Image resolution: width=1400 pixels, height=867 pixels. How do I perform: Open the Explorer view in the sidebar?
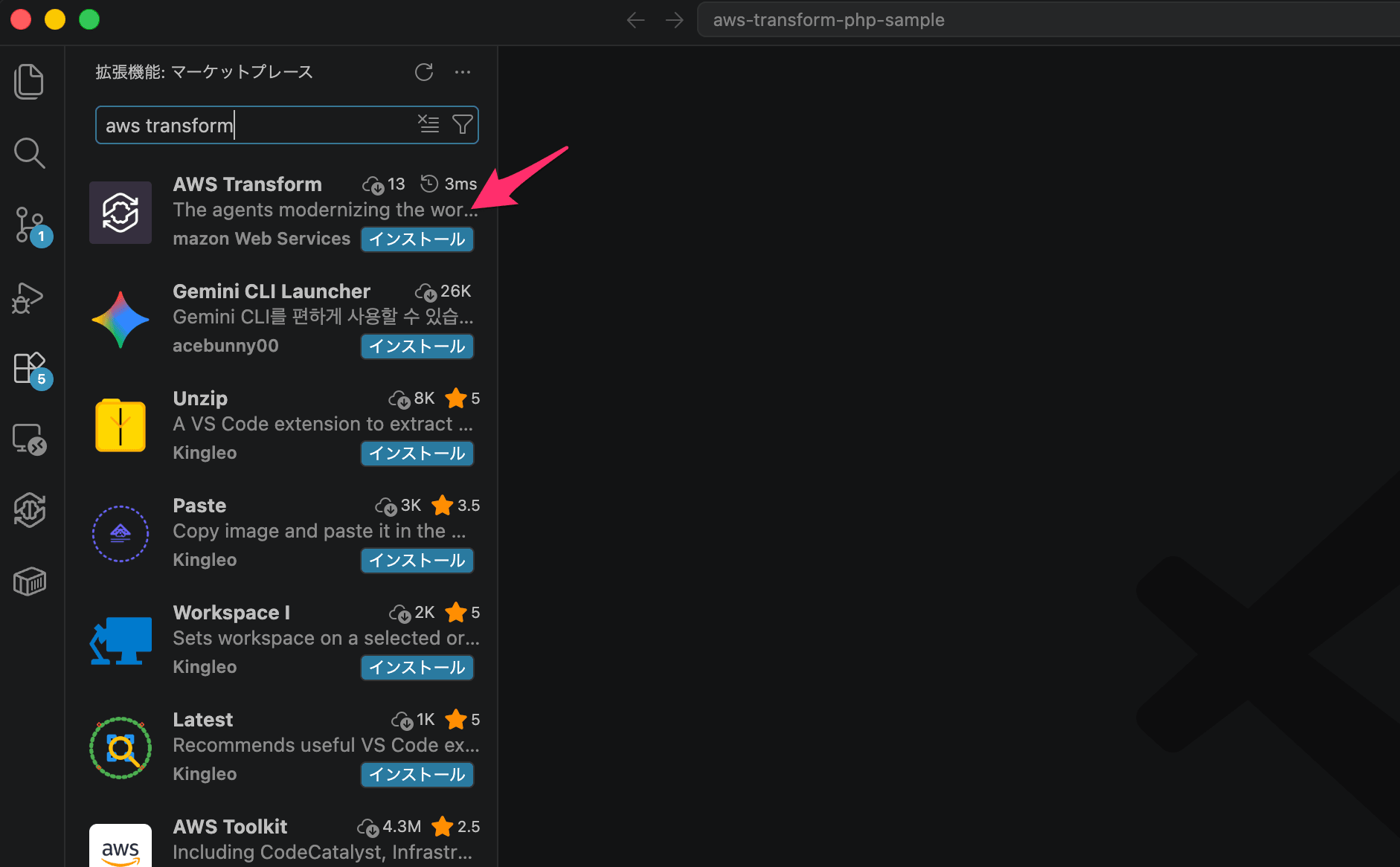30,81
